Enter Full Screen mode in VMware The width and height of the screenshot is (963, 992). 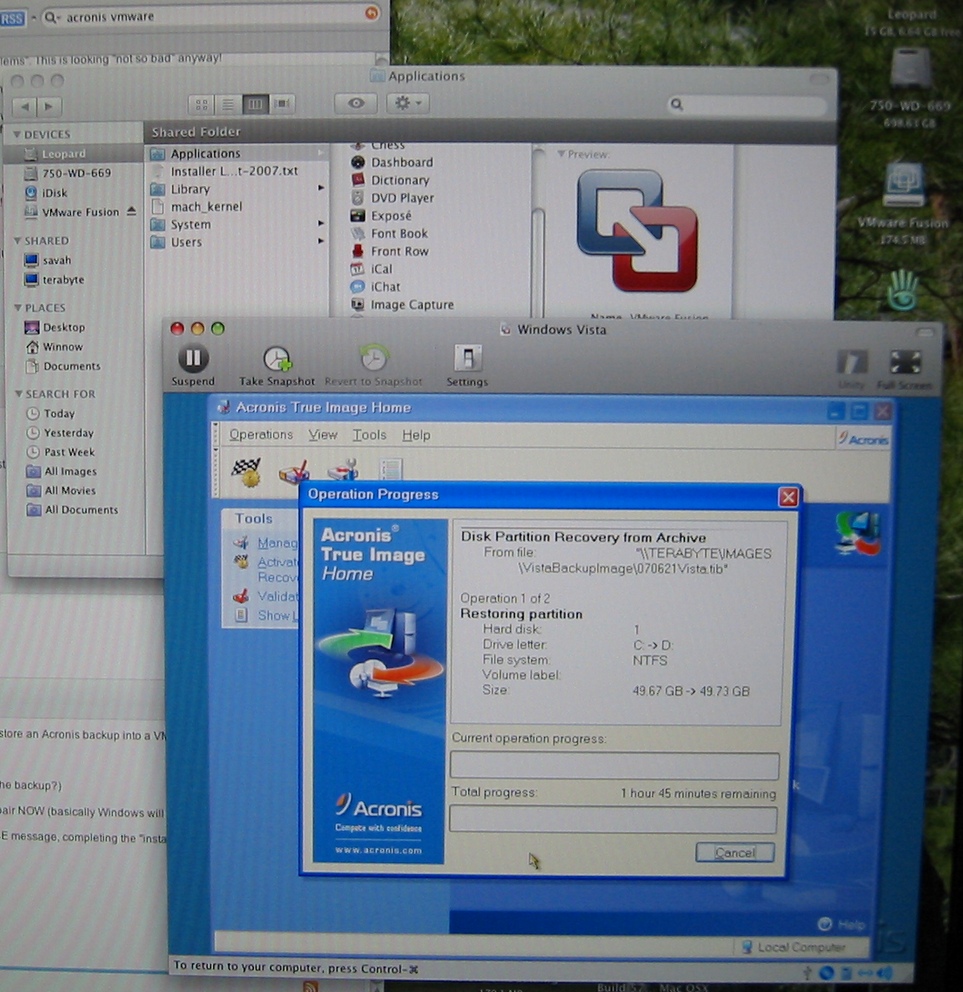tap(905, 369)
